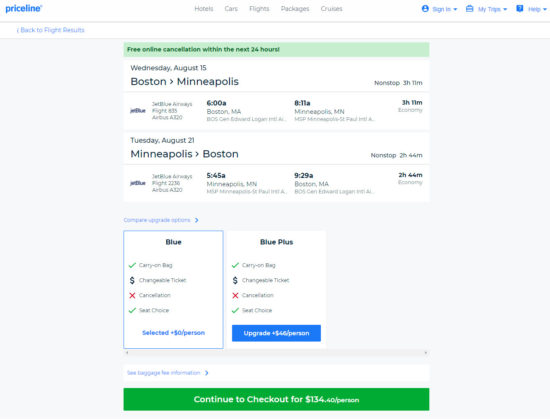550x419 pixels.
Task: Select the Blue fare card
Action: pos(173,290)
